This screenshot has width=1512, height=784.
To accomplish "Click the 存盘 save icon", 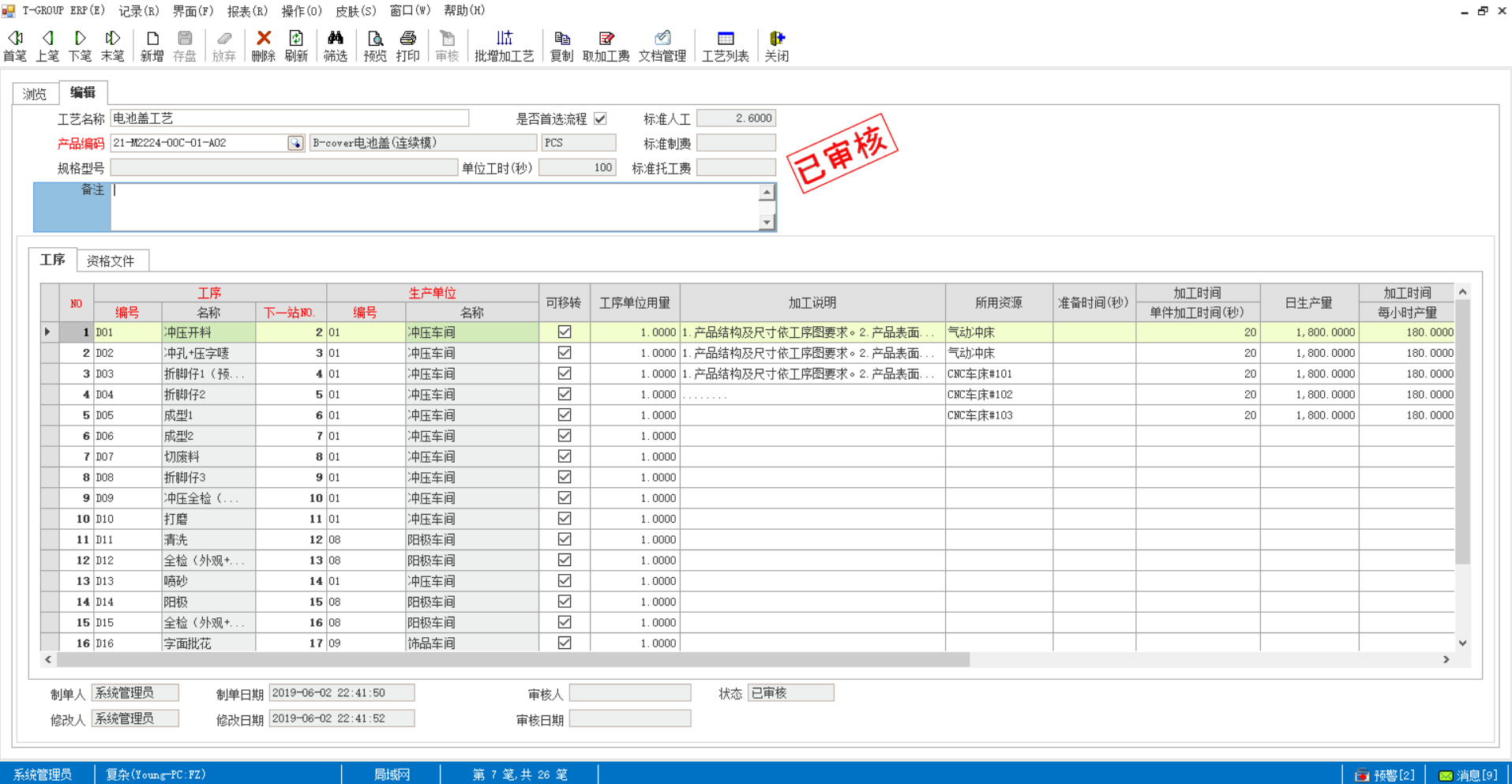I will click(x=185, y=46).
